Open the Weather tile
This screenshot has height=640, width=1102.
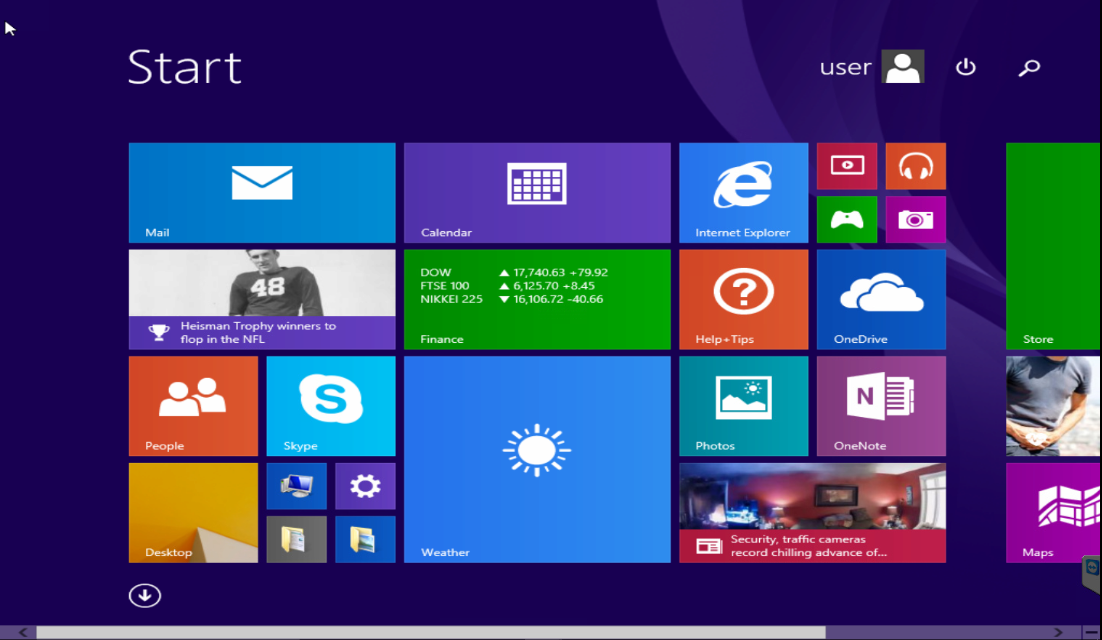[x=537, y=459]
